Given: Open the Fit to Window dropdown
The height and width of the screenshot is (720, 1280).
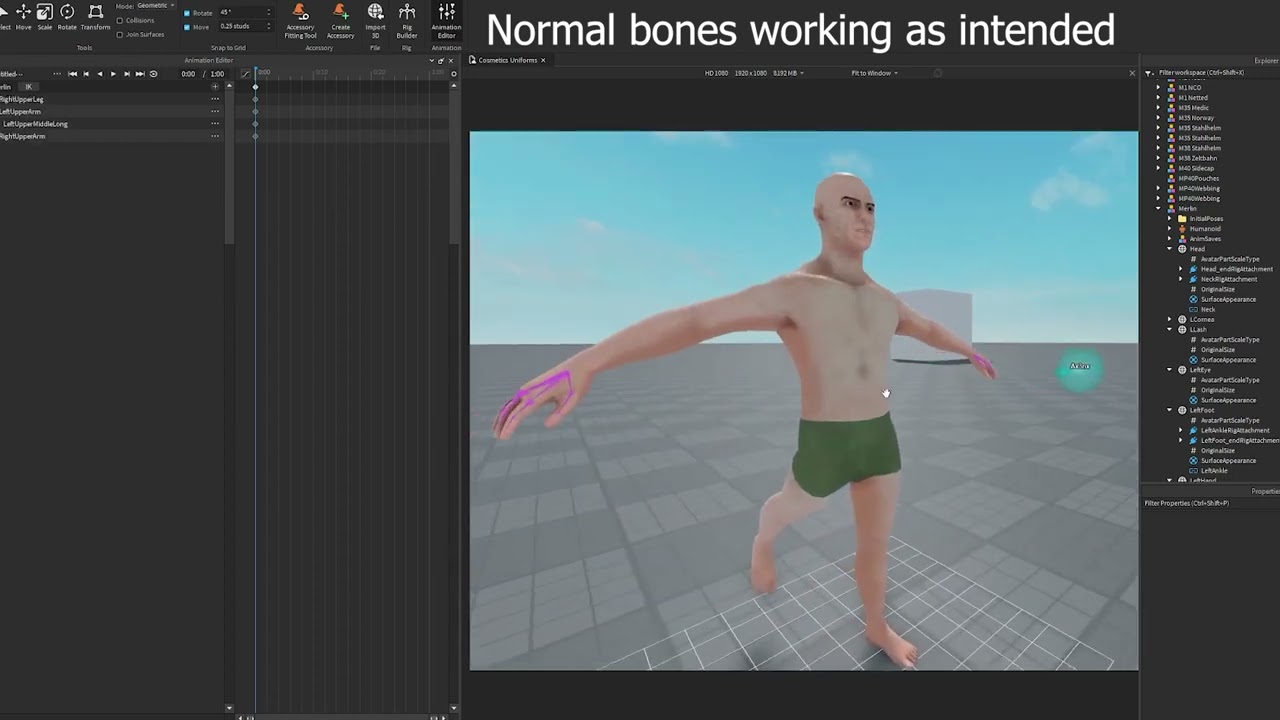Looking at the screenshot, I should (x=875, y=73).
